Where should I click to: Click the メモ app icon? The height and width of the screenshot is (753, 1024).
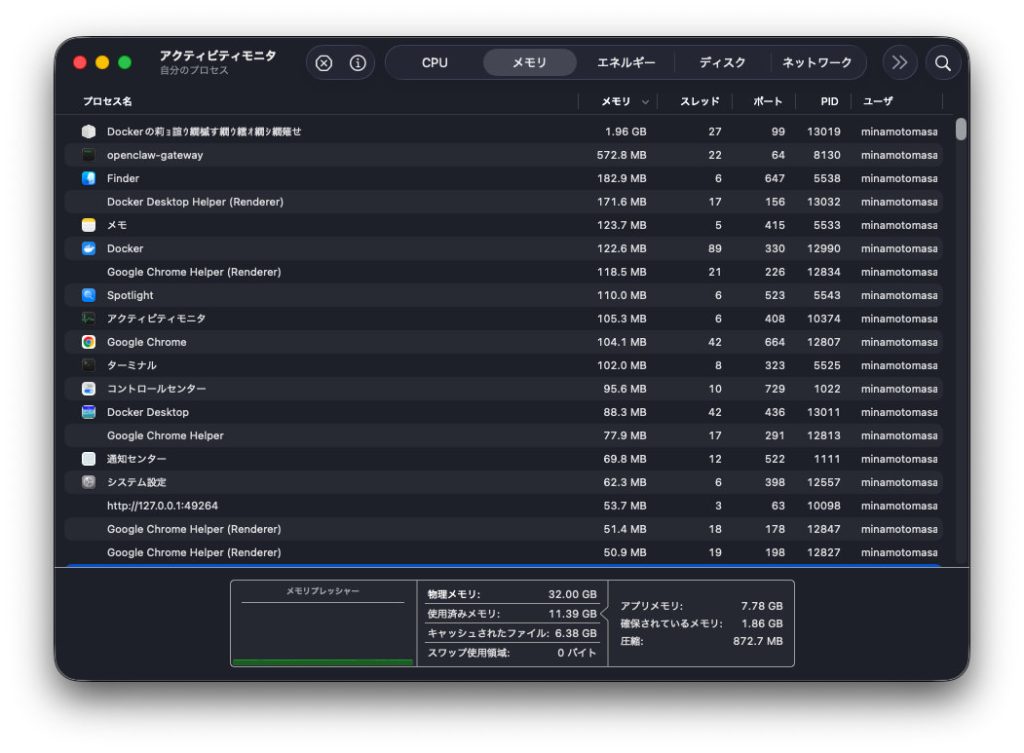point(89,225)
